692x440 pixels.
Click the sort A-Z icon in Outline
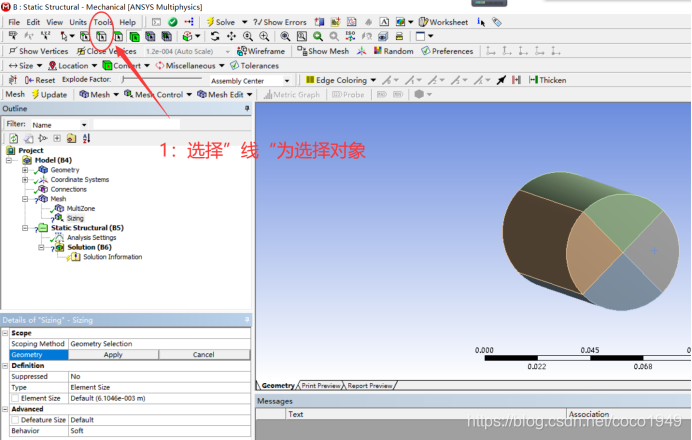coord(86,138)
